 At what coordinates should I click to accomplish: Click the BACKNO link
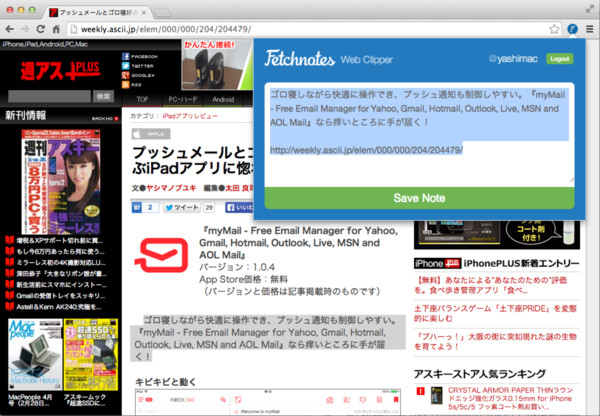[x=105, y=119]
